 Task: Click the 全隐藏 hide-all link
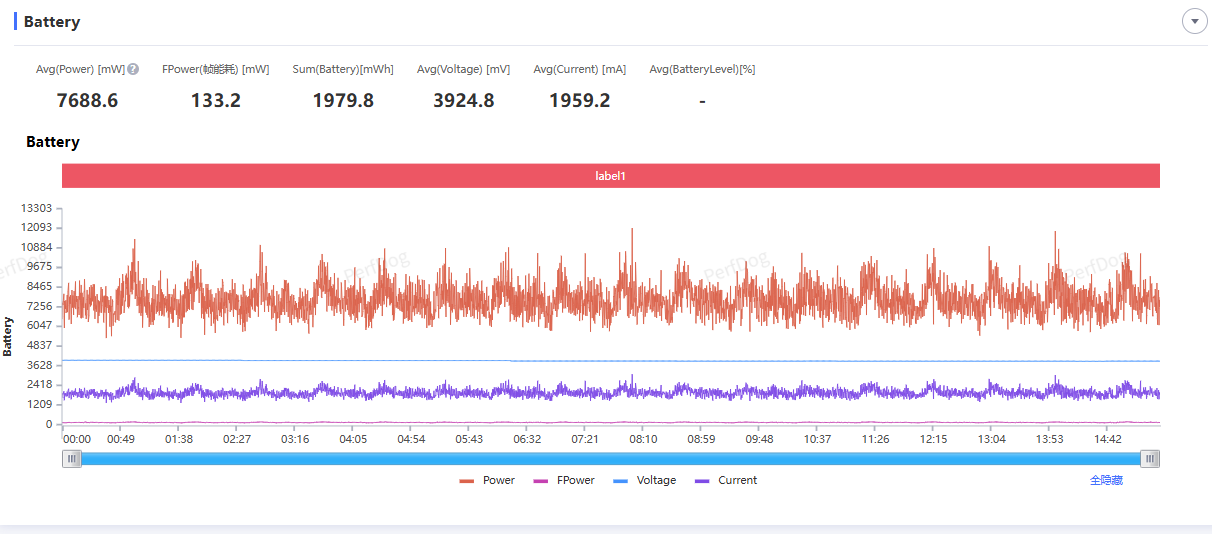click(x=1106, y=481)
